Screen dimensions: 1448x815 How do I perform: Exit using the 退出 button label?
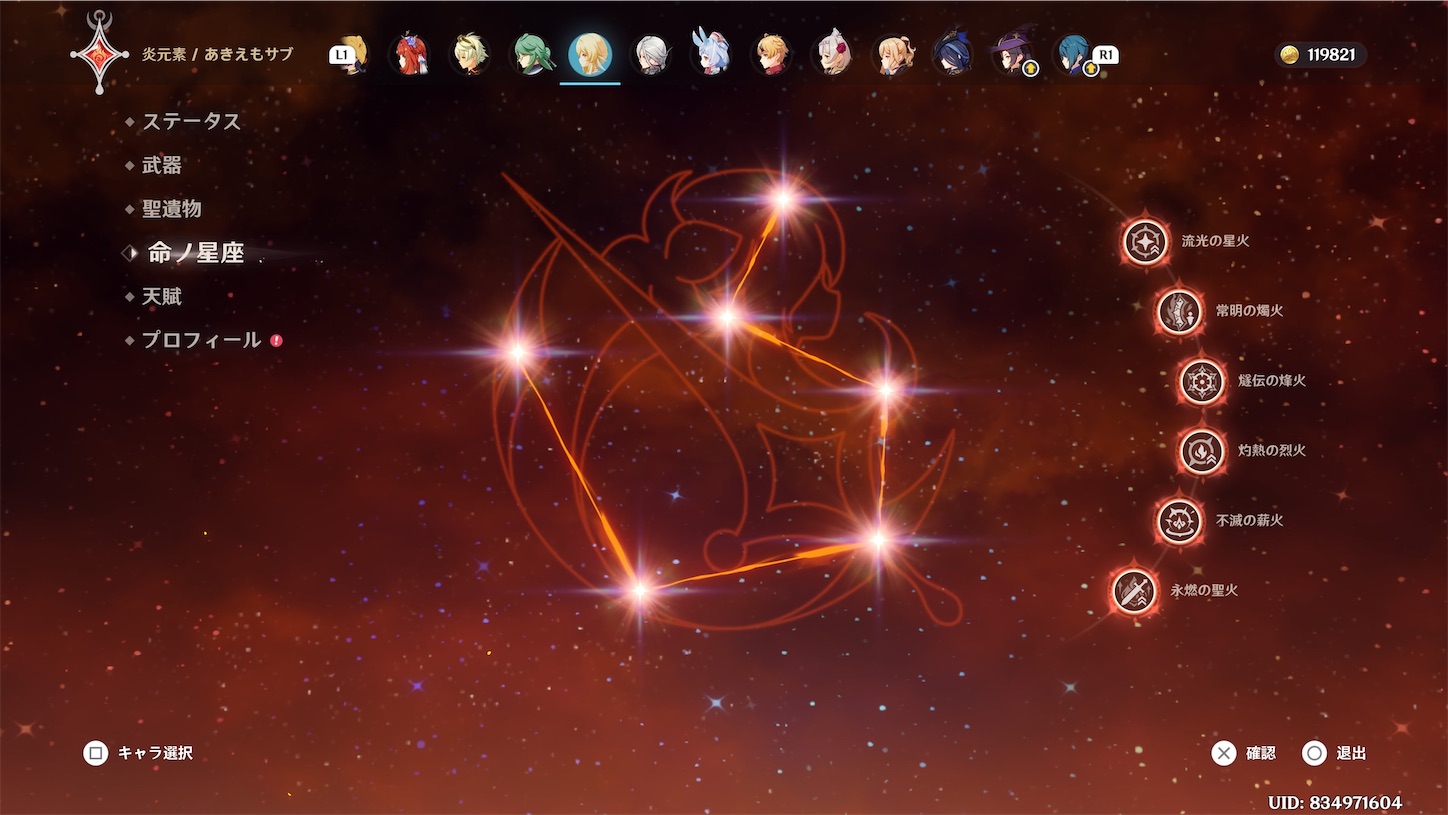pyautogui.click(x=1351, y=753)
